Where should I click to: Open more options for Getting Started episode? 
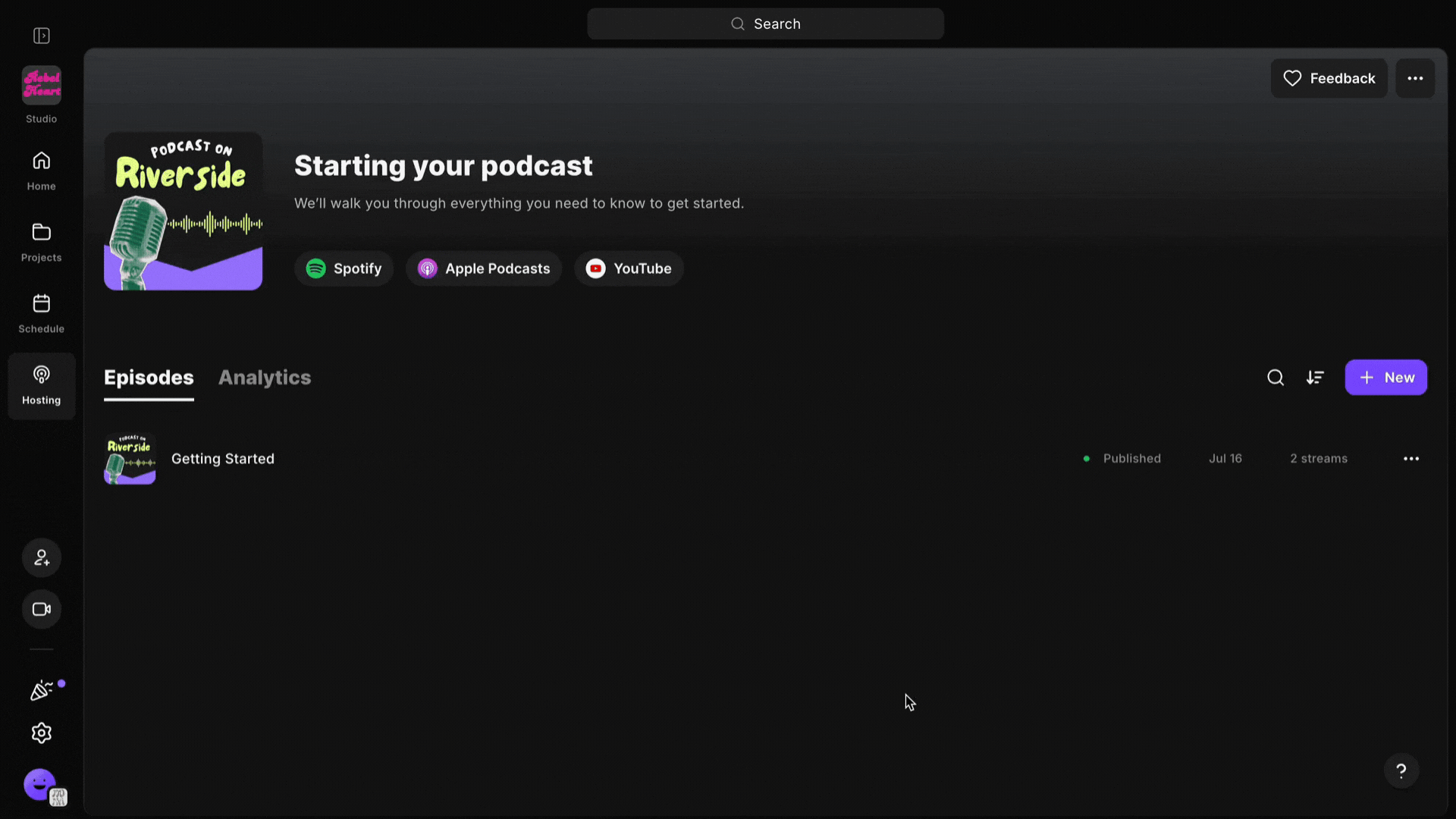tap(1411, 459)
